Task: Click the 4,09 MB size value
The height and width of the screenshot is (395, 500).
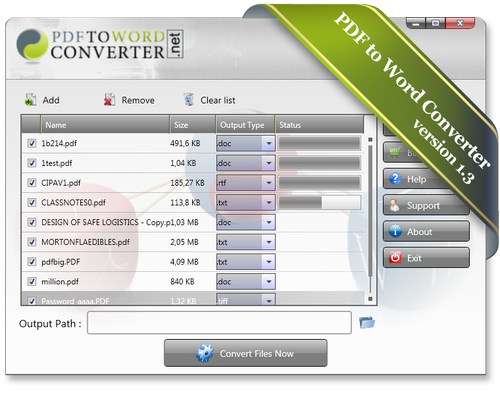Action: (184, 262)
